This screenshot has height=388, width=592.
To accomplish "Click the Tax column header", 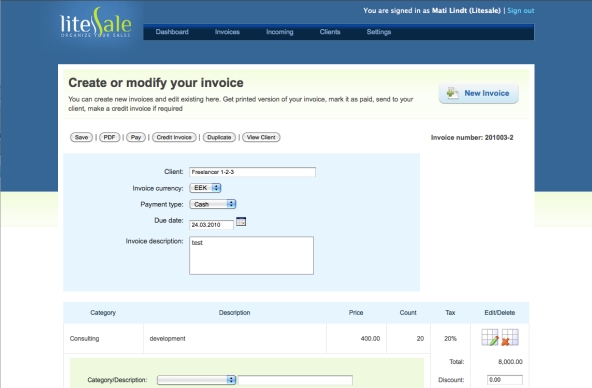I will pyautogui.click(x=450, y=313).
